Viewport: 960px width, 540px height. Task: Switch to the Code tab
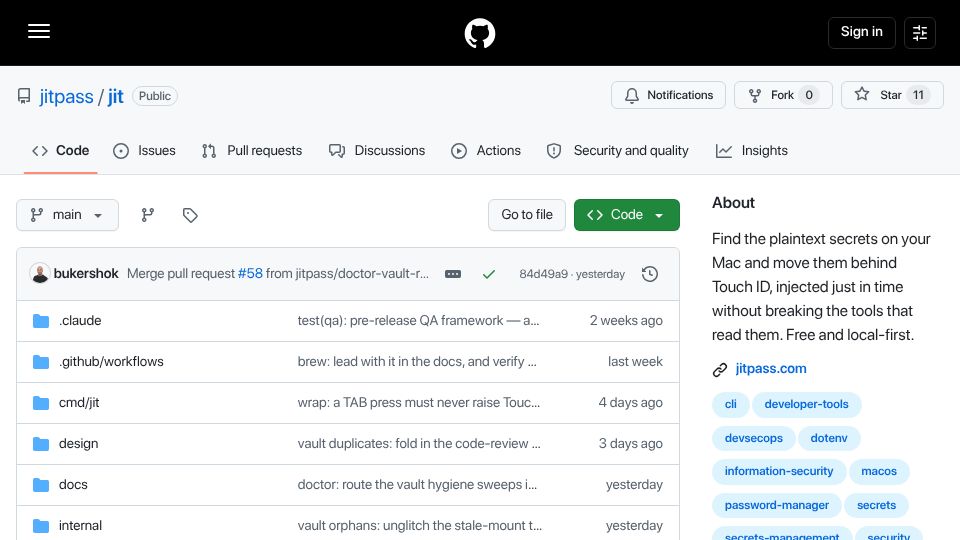tap(61, 151)
